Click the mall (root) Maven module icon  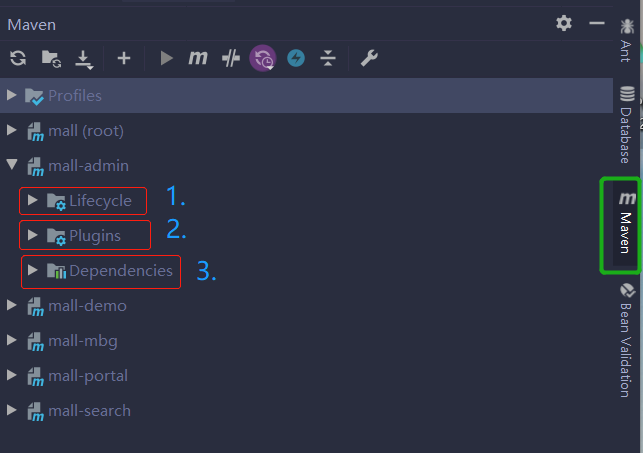(x=36, y=132)
